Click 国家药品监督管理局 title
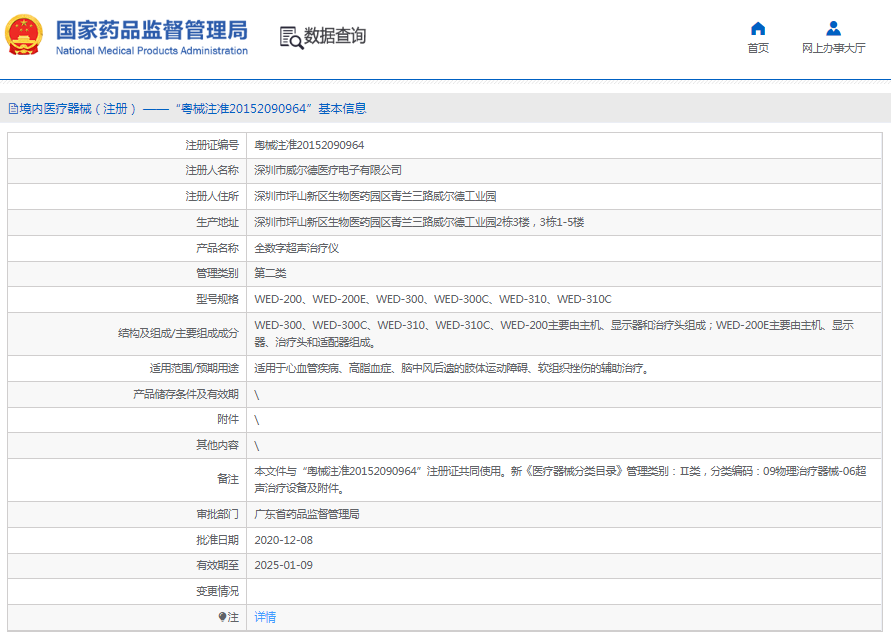Screen dimensions: 891x638 (152, 30)
